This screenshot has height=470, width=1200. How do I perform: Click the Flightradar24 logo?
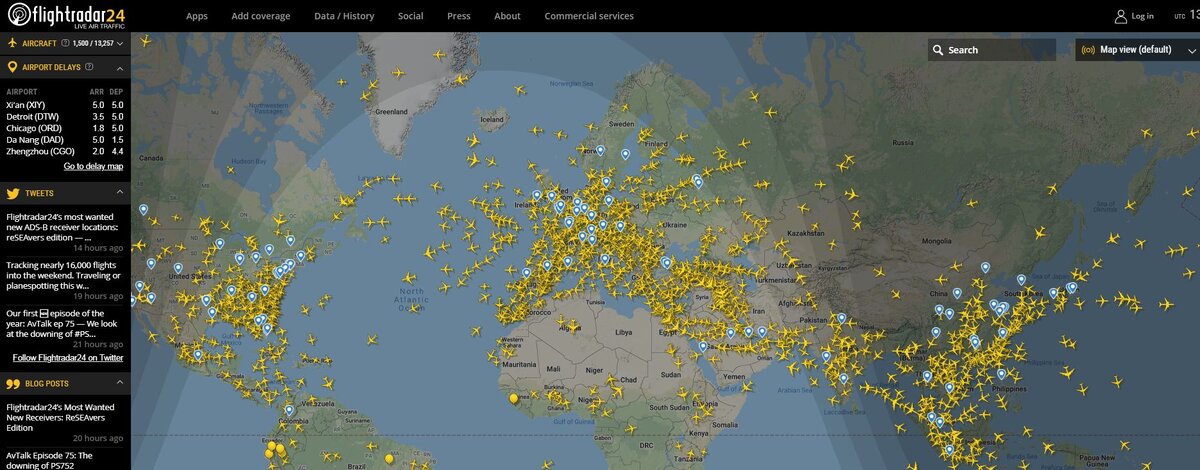point(68,15)
